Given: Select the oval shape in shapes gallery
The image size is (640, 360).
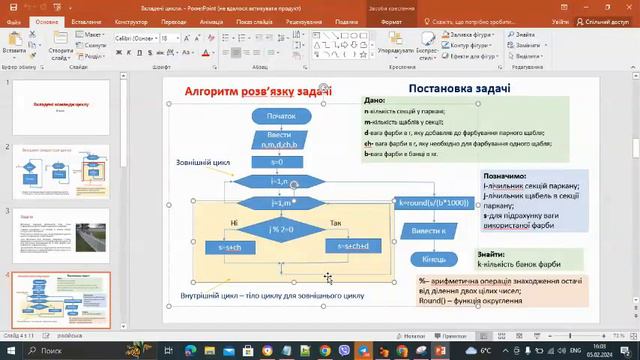Looking at the screenshot, I should (353, 36).
